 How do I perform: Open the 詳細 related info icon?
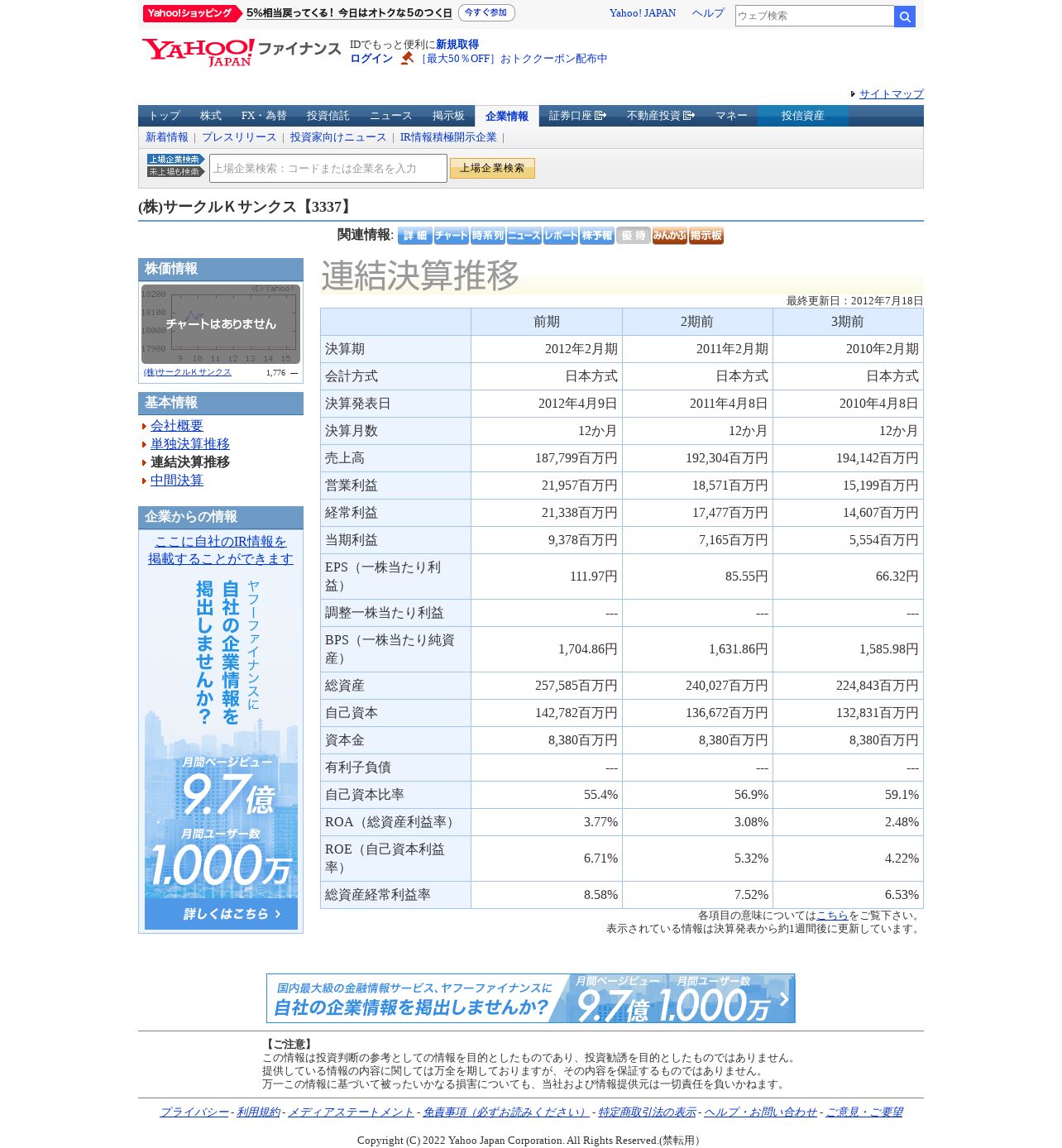[414, 236]
